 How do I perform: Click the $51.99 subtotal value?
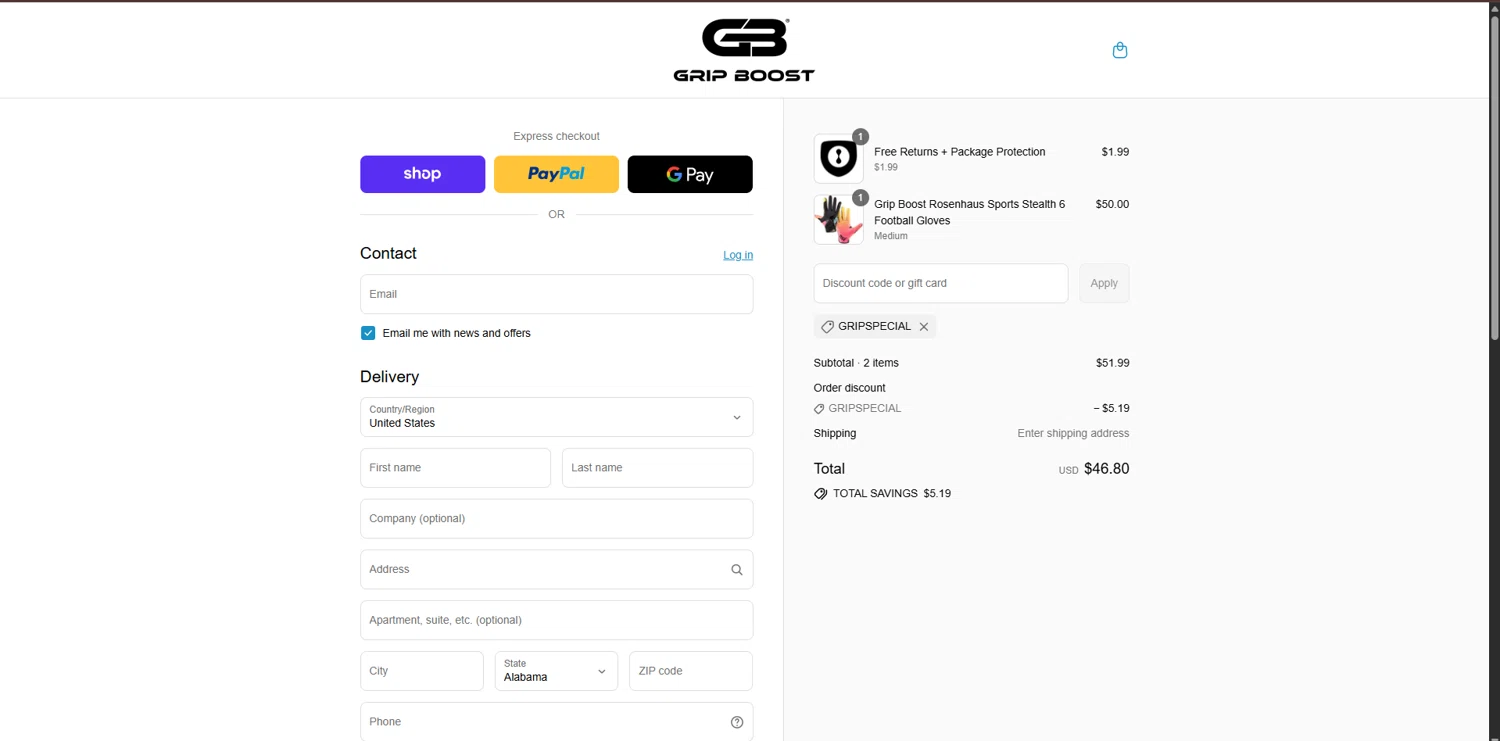[1113, 363]
